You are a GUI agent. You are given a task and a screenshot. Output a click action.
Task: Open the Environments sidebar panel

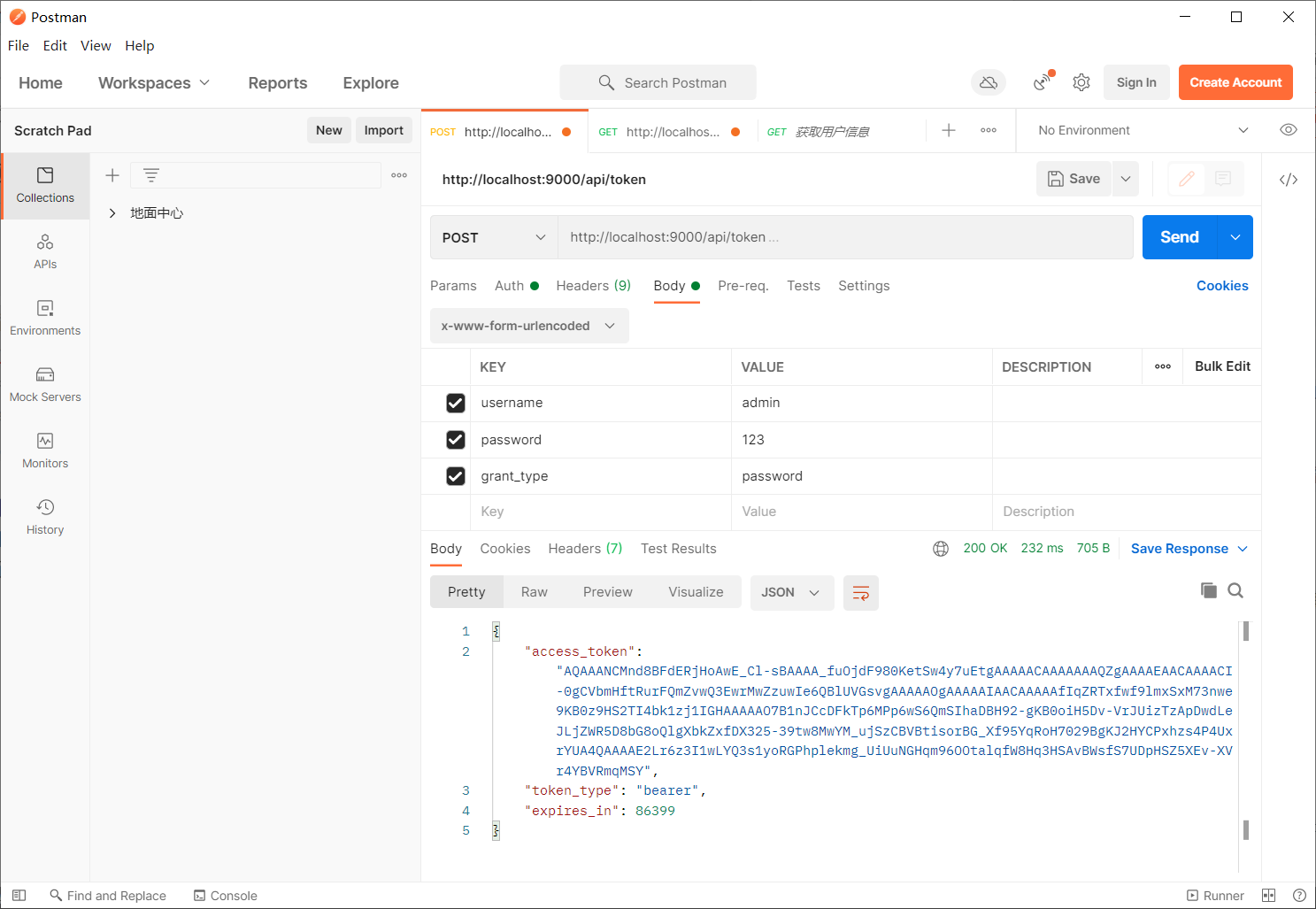(x=45, y=319)
